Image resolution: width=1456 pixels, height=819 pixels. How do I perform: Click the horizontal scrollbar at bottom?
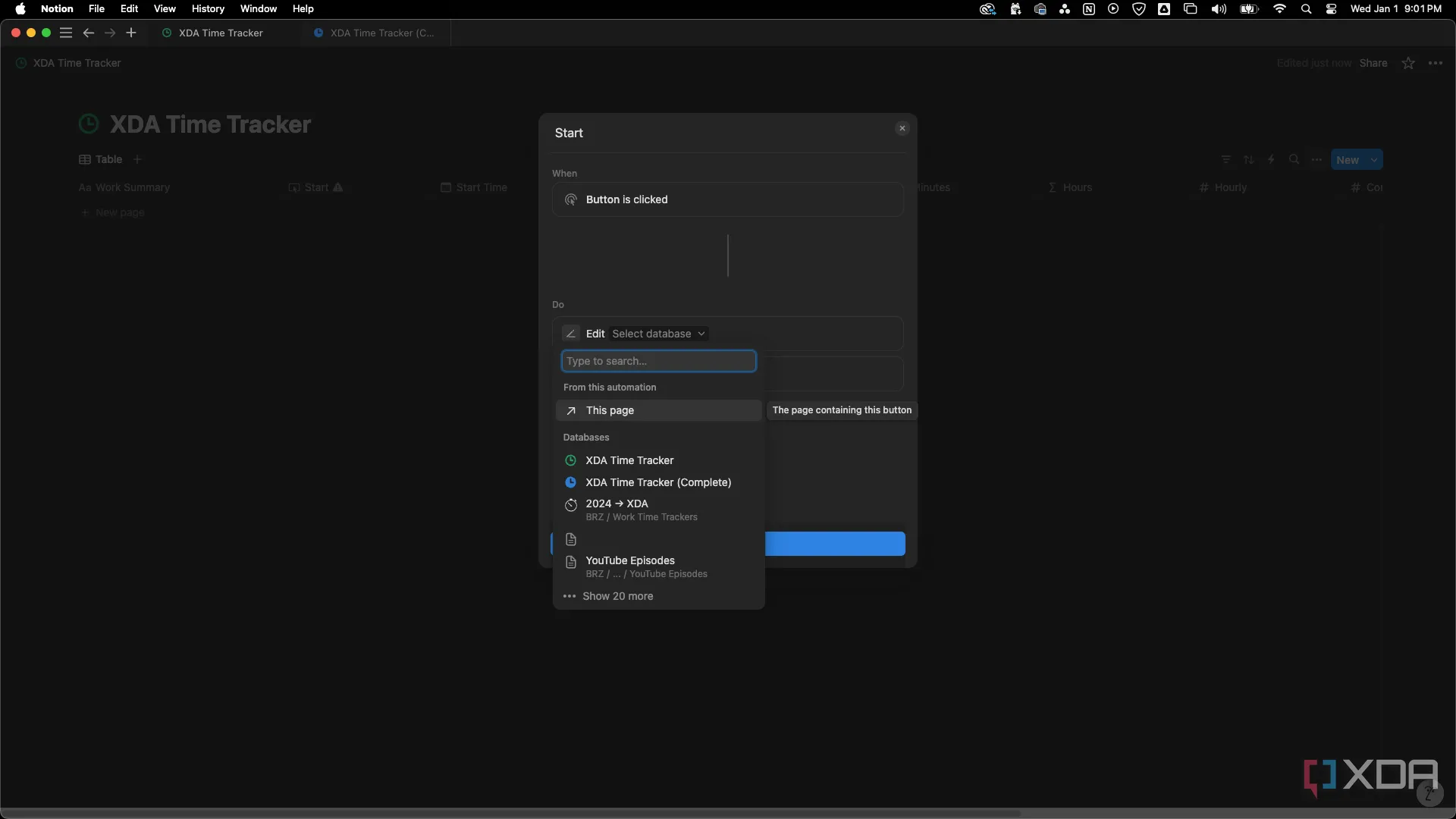point(510,813)
